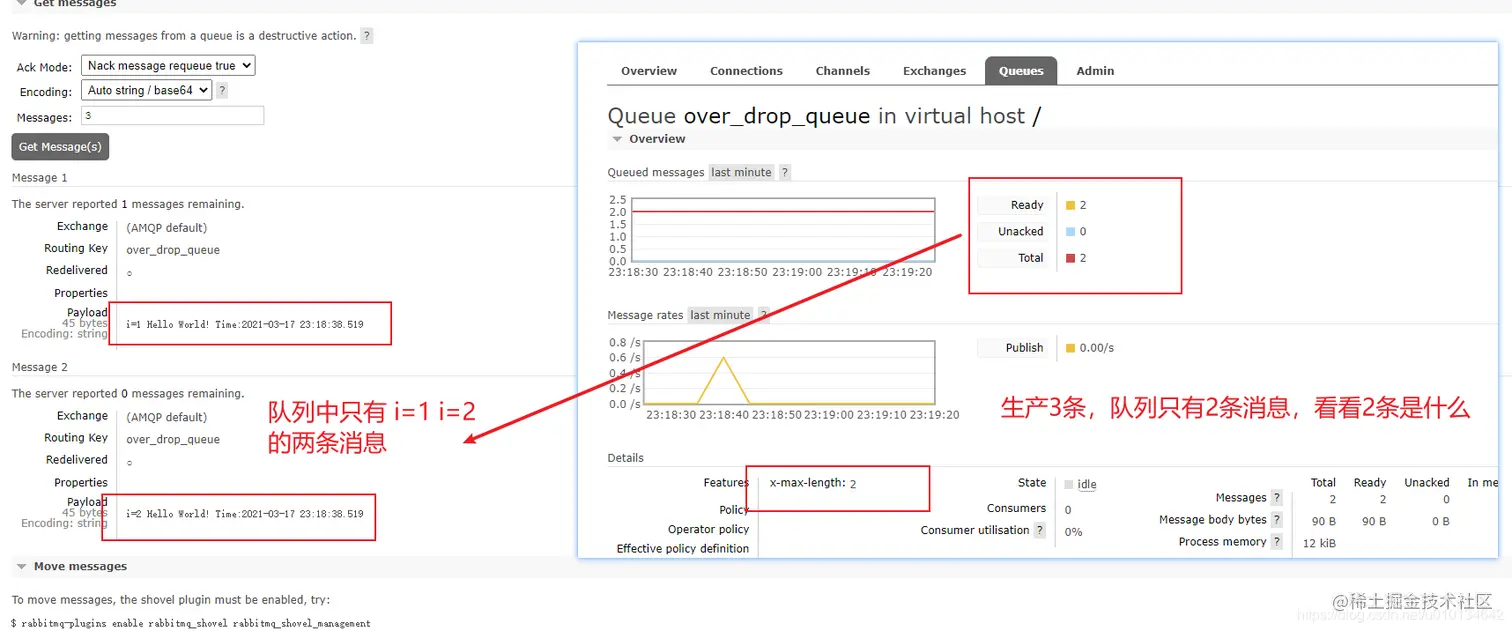Click the red Total color swatch

tap(1070, 258)
